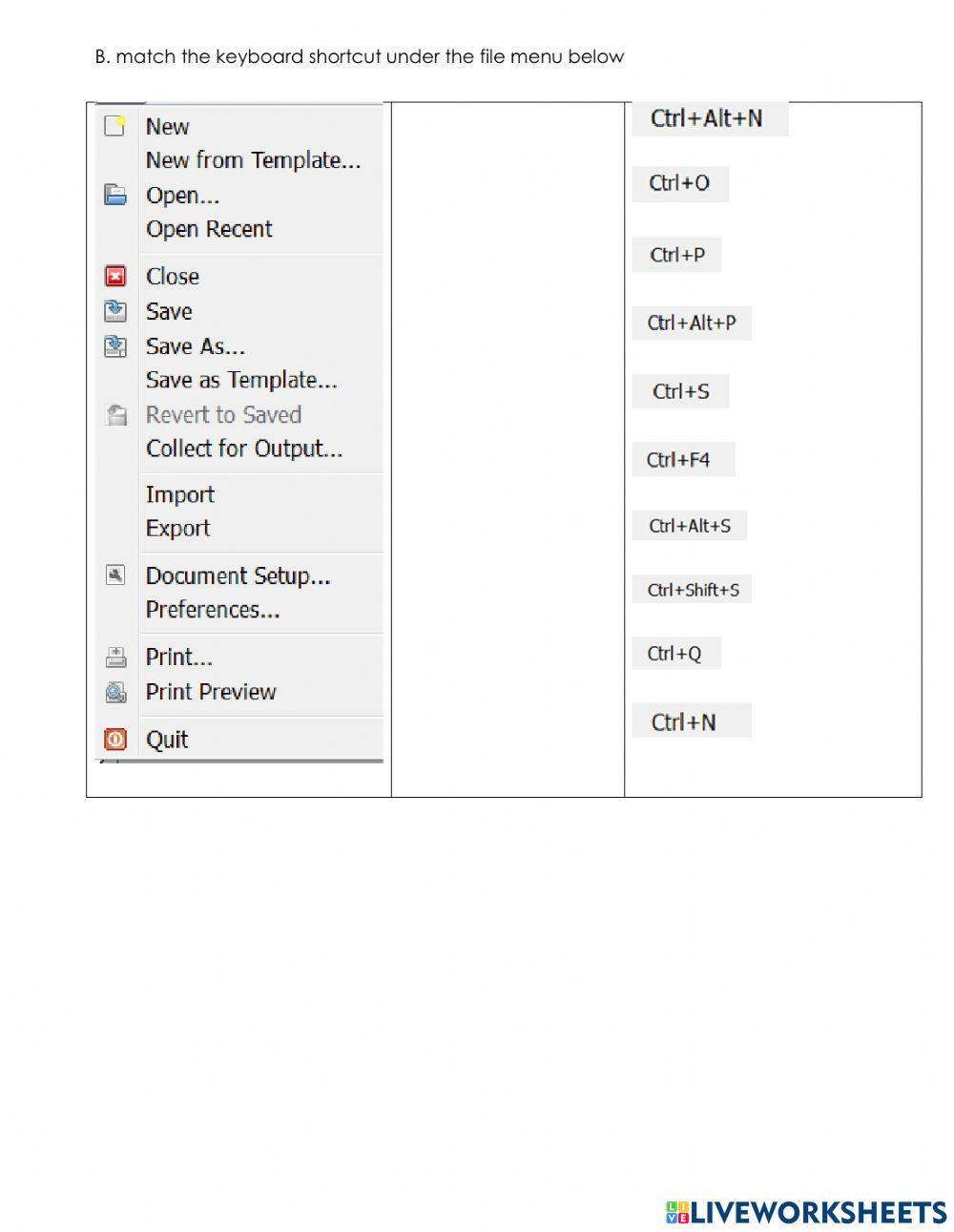954x1232 pixels.
Task: Click the Quit power icon
Action: click(114, 739)
